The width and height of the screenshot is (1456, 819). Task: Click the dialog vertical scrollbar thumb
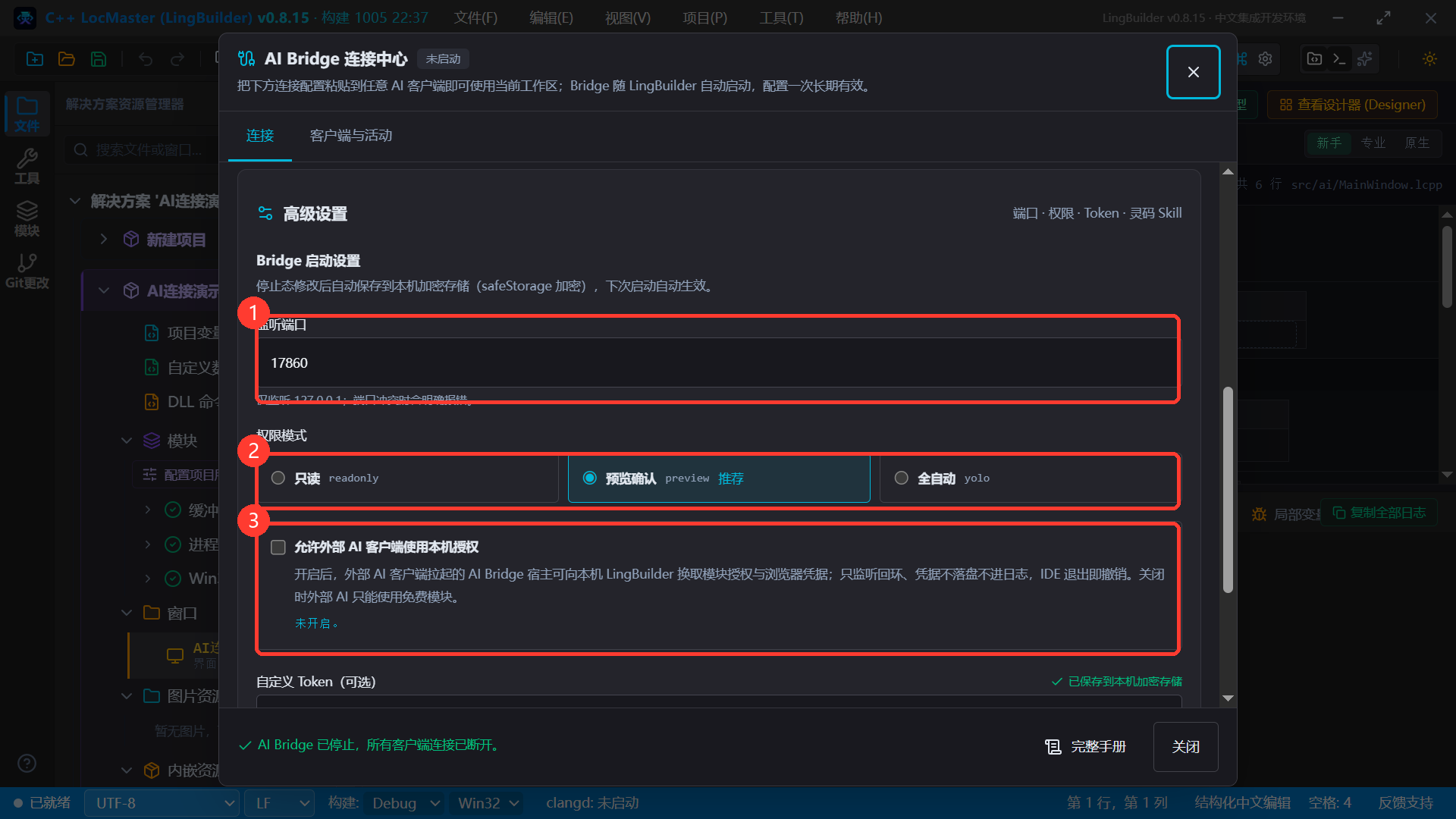(1228, 490)
